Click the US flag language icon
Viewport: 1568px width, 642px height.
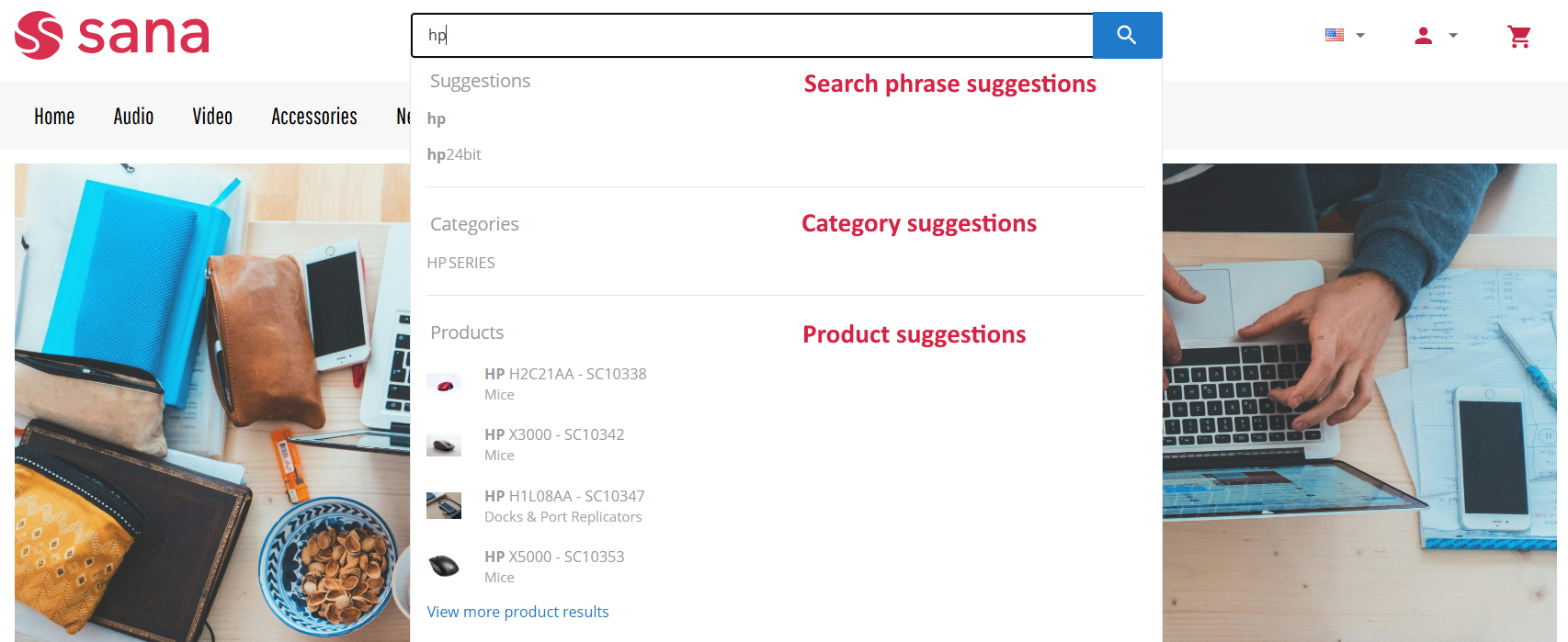point(1335,35)
